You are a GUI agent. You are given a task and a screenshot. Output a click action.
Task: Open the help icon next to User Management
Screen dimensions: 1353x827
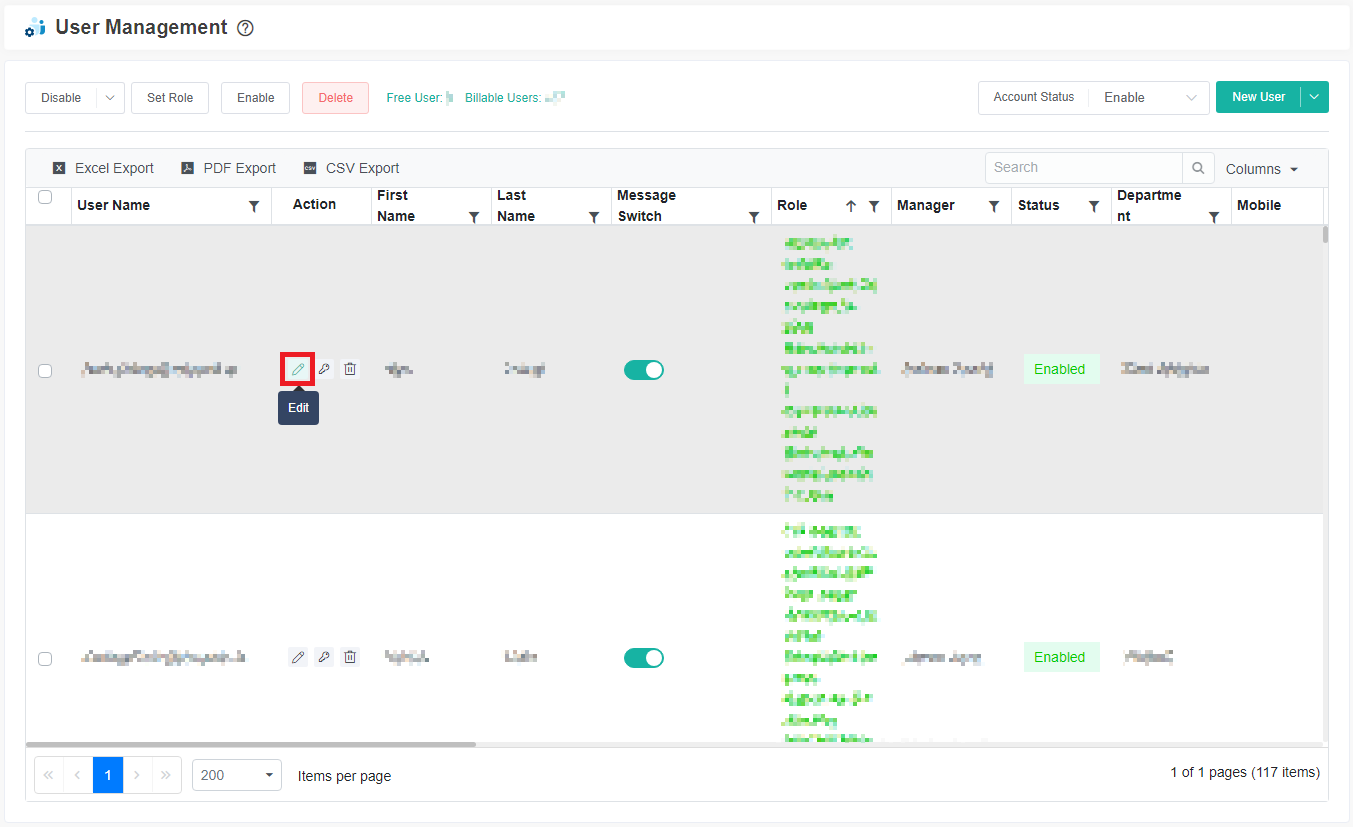pyautogui.click(x=245, y=27)
